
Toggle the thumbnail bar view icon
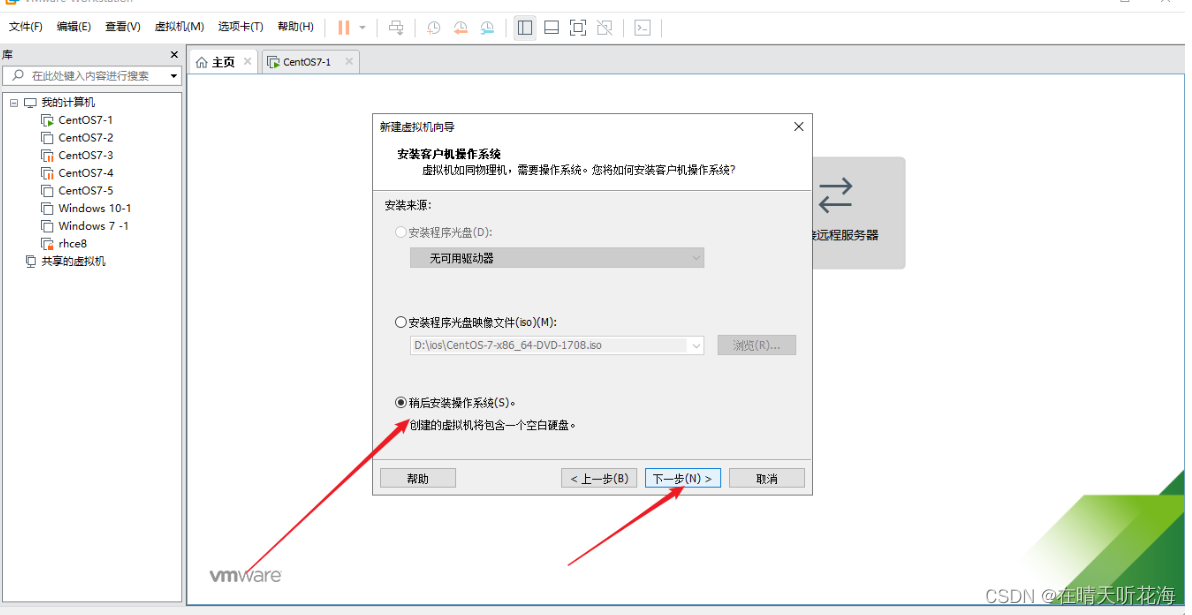coord(552,27)
